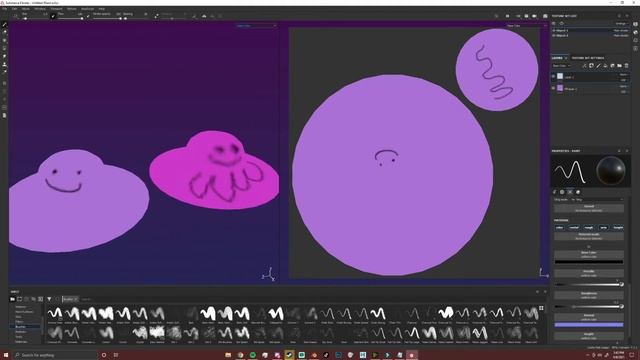The height and width of the screenshot is (360, 640).
Task: Add a mask using layers toolbar icon
Action: pos(591,66)
